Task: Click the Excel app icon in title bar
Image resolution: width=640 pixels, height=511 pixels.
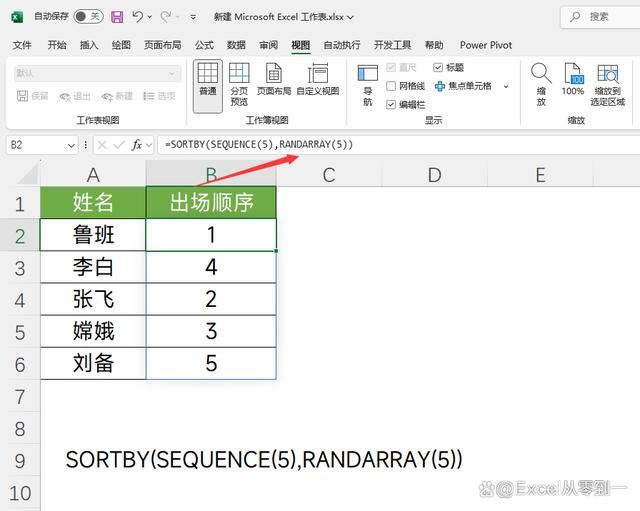Action: (17, 17)
